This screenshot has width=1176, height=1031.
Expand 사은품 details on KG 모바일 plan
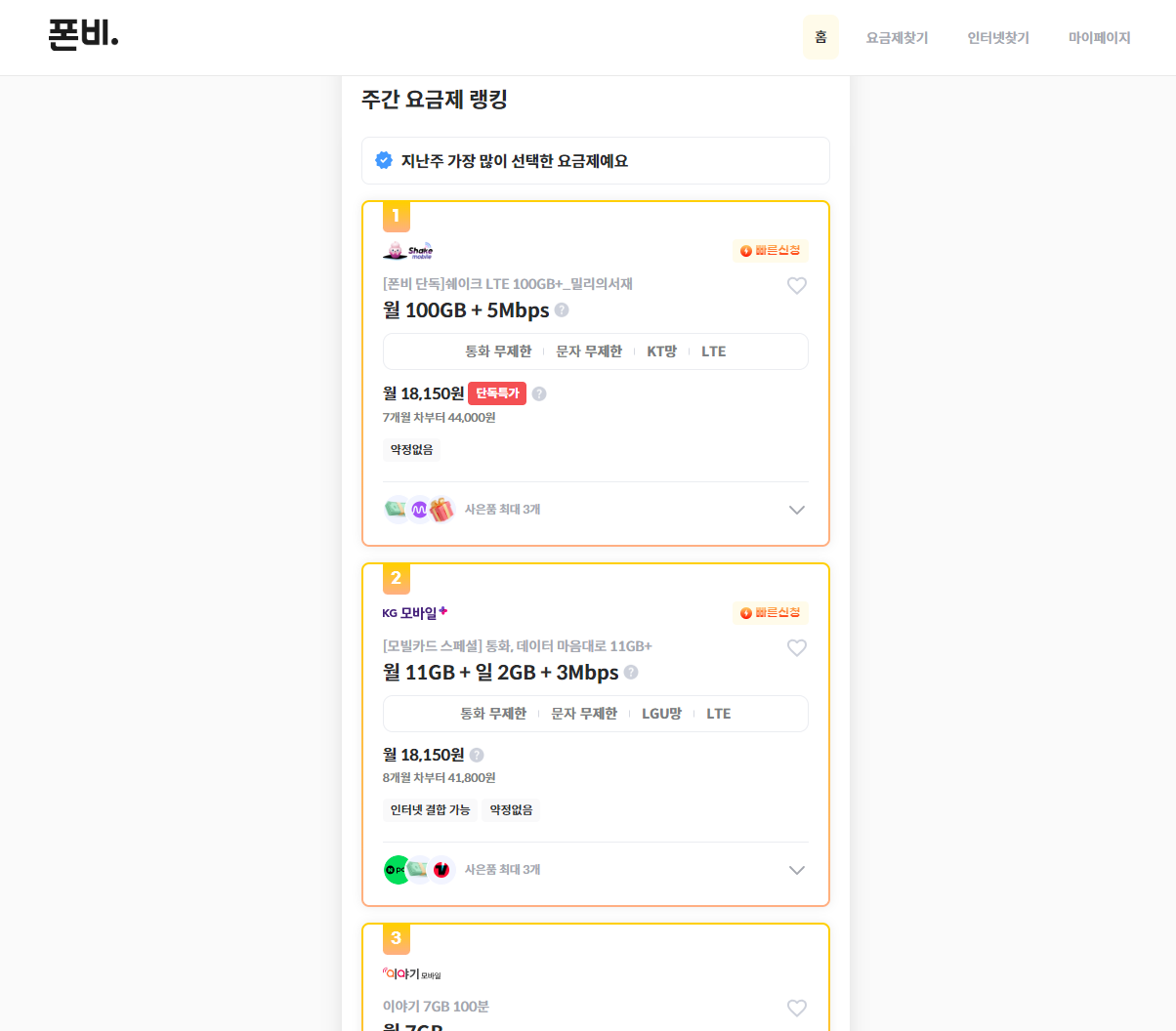[797, 870]
